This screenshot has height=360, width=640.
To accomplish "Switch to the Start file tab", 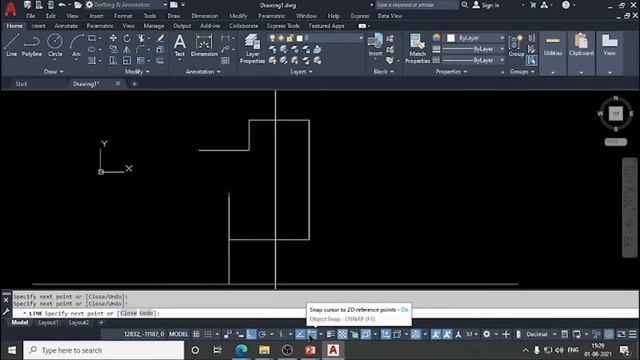I will [x=21, y=84].
